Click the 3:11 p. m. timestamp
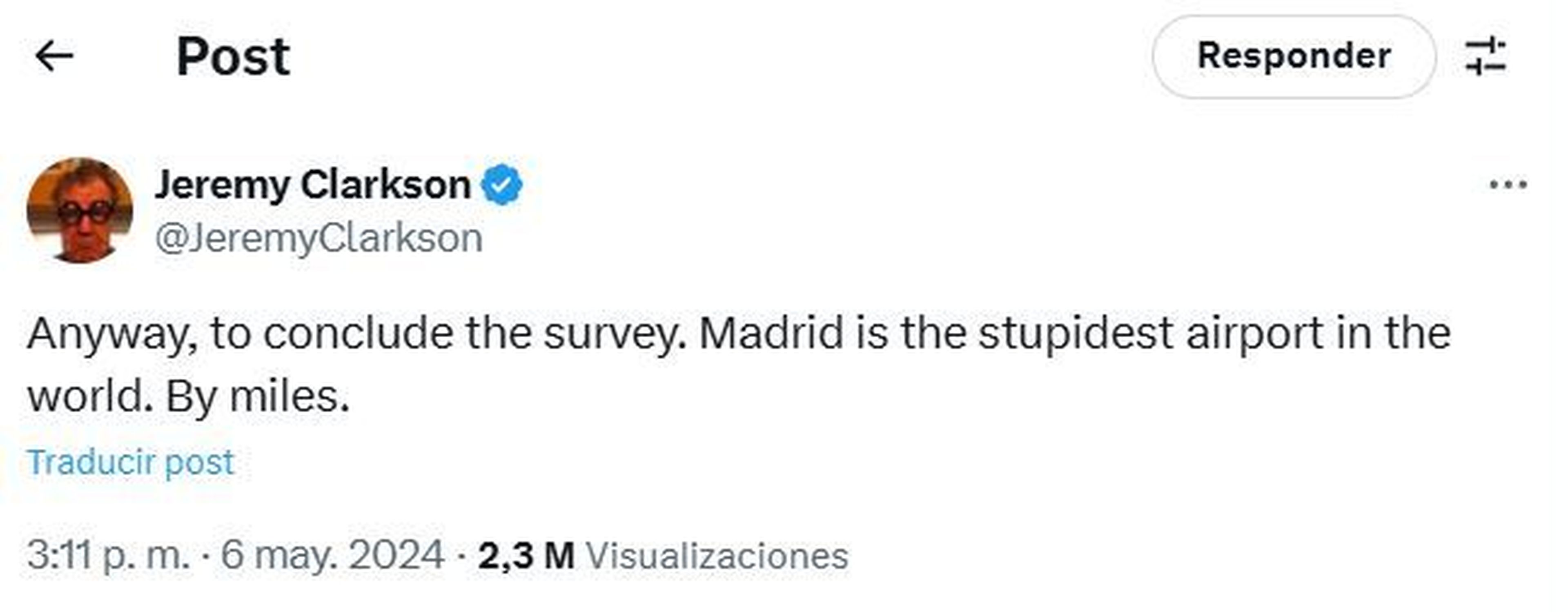This screenshot has width=1568, height=612. (108, 555)
